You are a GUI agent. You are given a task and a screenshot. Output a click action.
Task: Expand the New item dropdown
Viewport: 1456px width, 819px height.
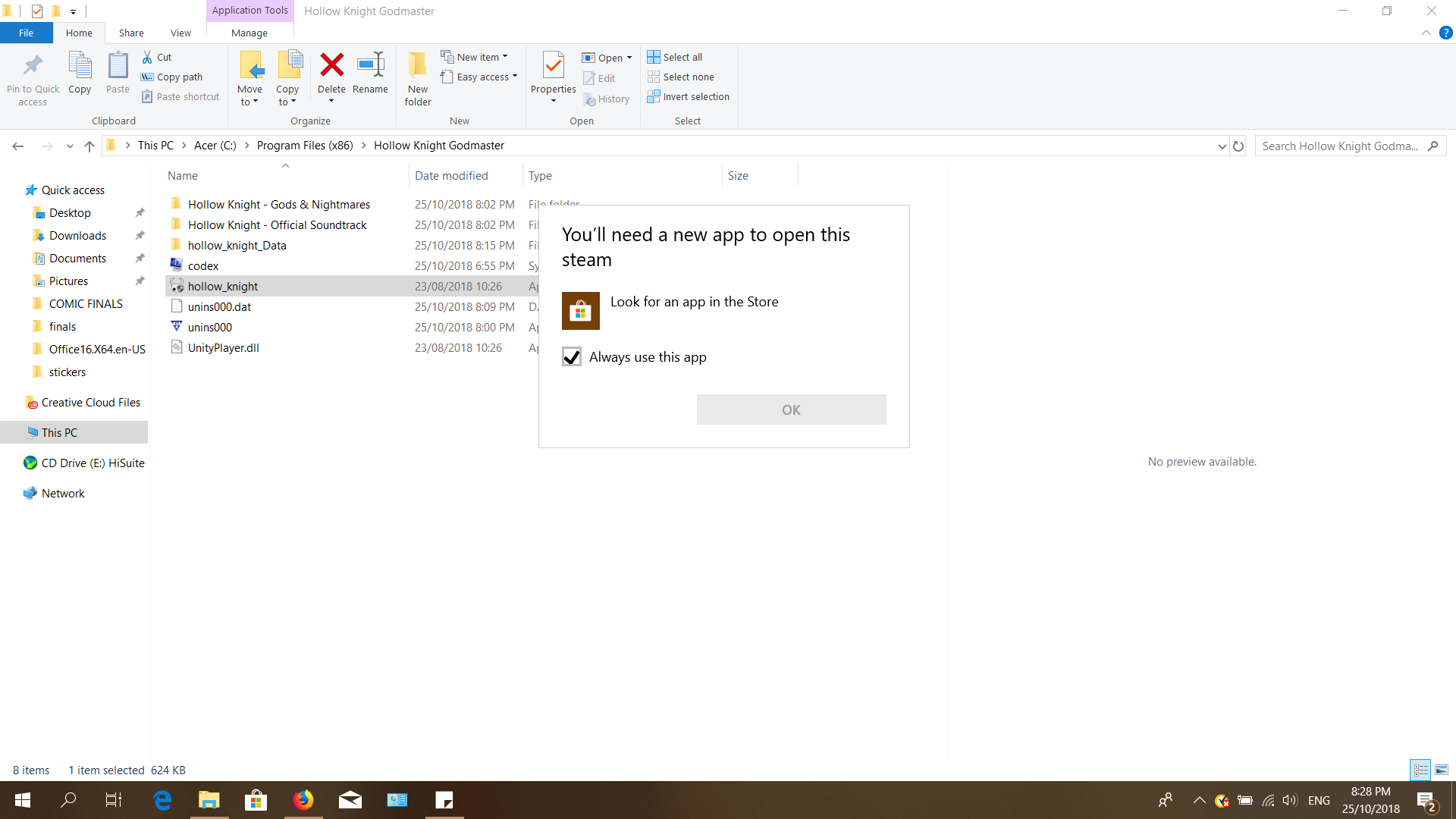pos(475,57)
